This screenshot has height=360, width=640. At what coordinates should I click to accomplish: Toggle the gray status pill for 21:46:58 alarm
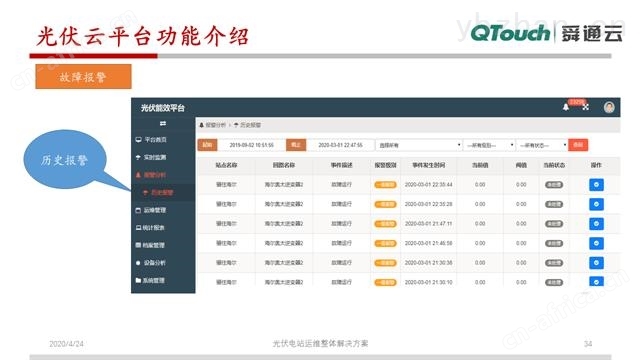[554, 243]
